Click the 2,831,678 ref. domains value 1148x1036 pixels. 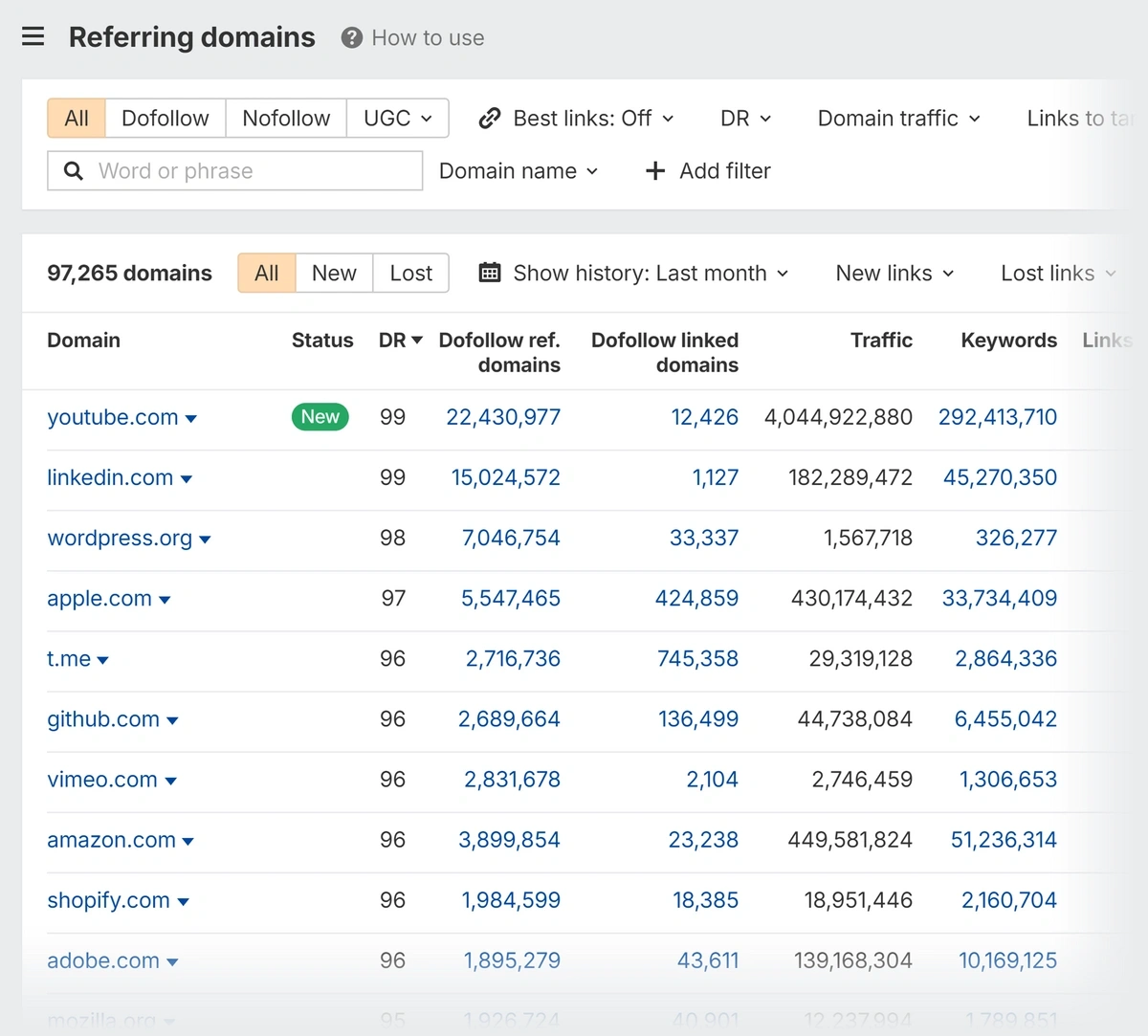[512, 780]
